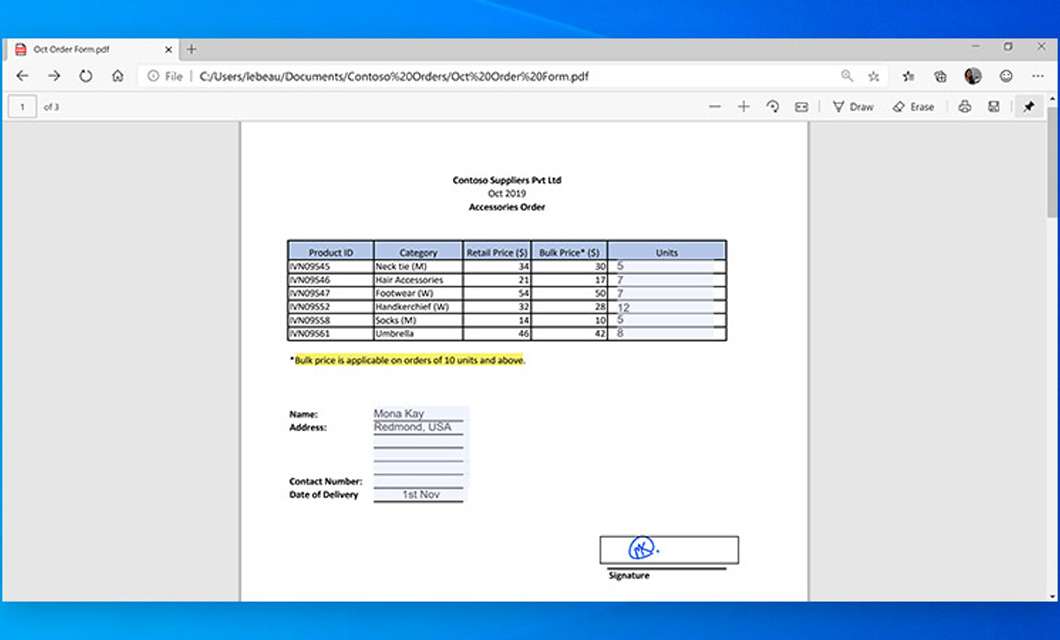Open the user profile avatar
Viewport: 1060px width, 640px height.
973,76
